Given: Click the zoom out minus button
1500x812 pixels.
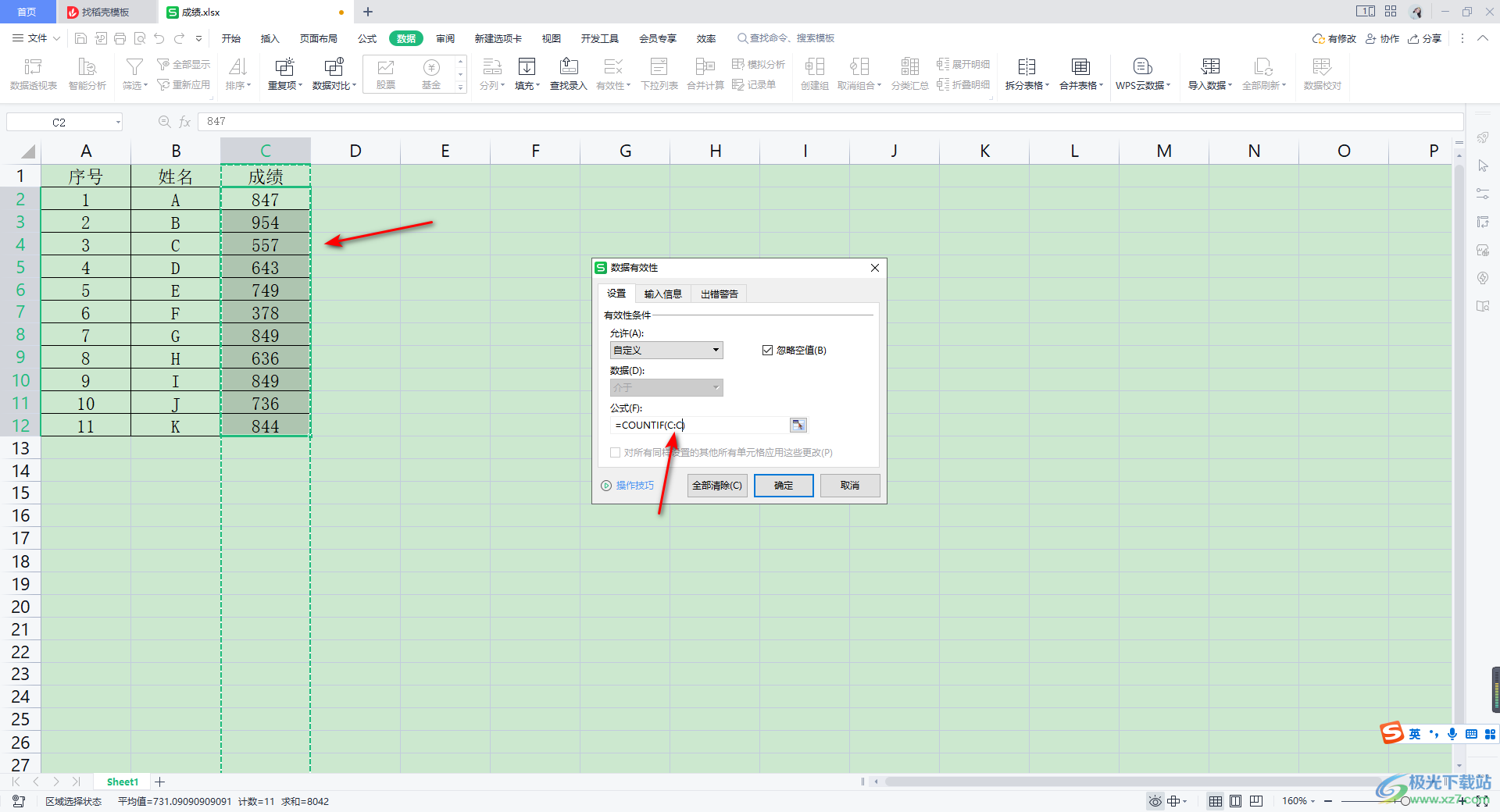Looking at the screenshot, I should click(1328, 801).
